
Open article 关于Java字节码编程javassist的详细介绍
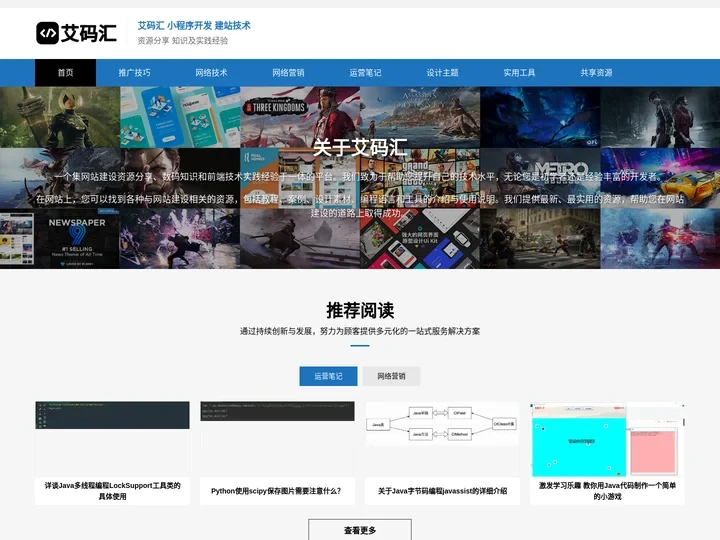(442, 491)
